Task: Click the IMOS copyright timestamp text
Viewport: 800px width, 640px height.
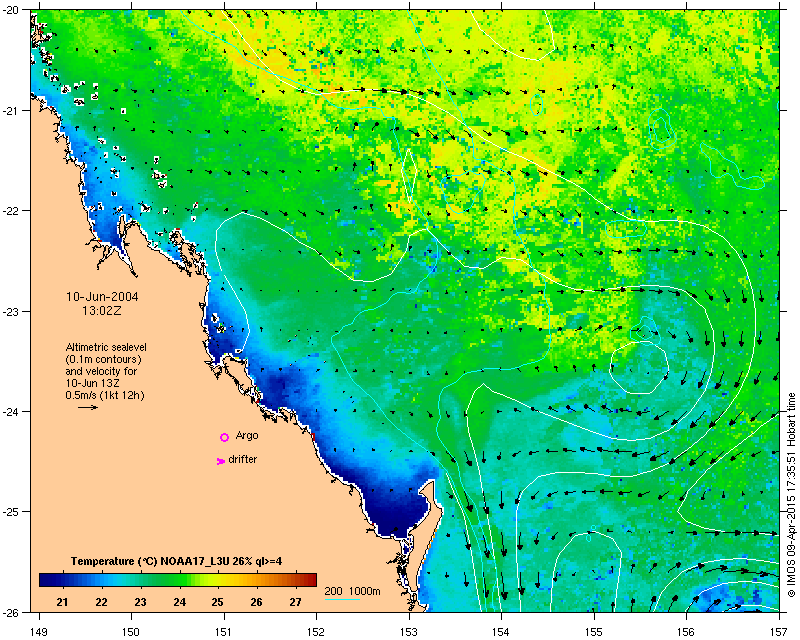Action: click(x=792, y=495)
